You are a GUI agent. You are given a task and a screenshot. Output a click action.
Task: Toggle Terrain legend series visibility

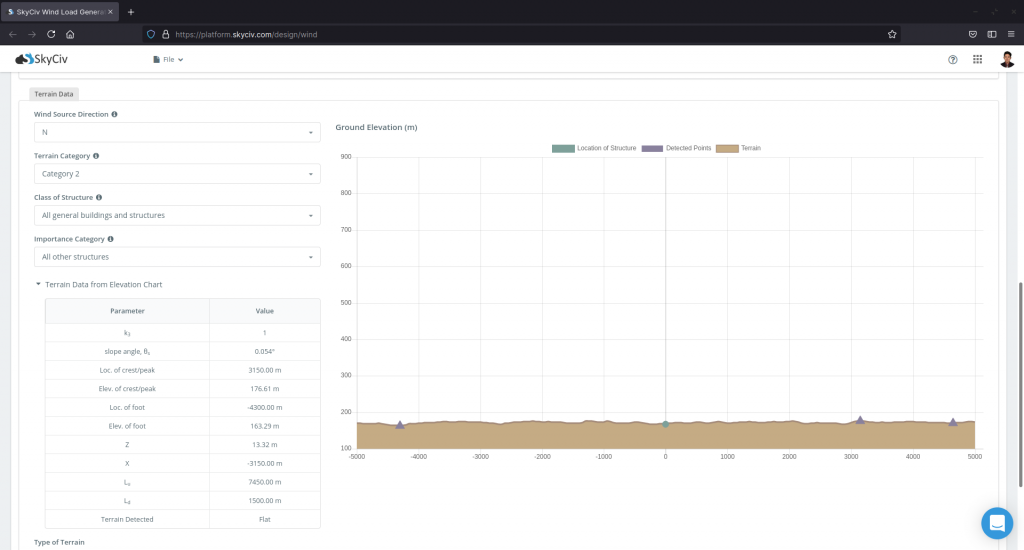point(739,148)
